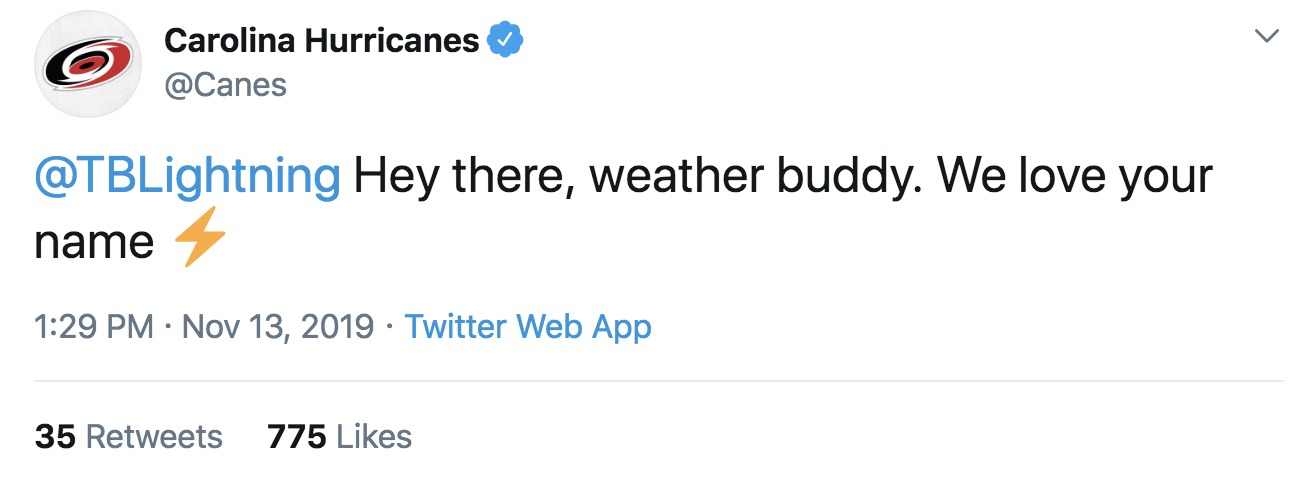Click the number 35 retweet count
Screen dimensions: 1316x486
click(56, 436)
